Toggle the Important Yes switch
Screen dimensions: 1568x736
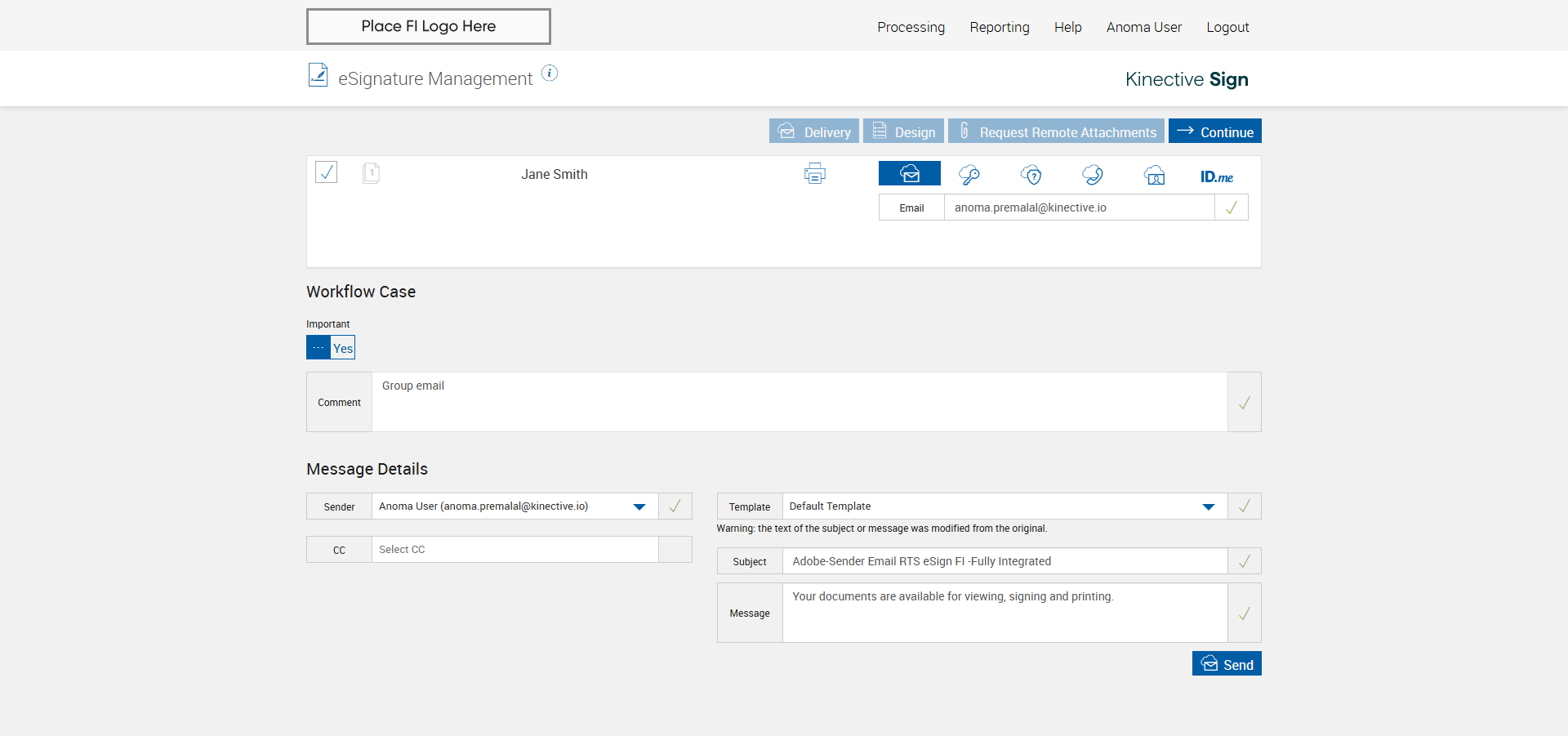tap(331, 348)
